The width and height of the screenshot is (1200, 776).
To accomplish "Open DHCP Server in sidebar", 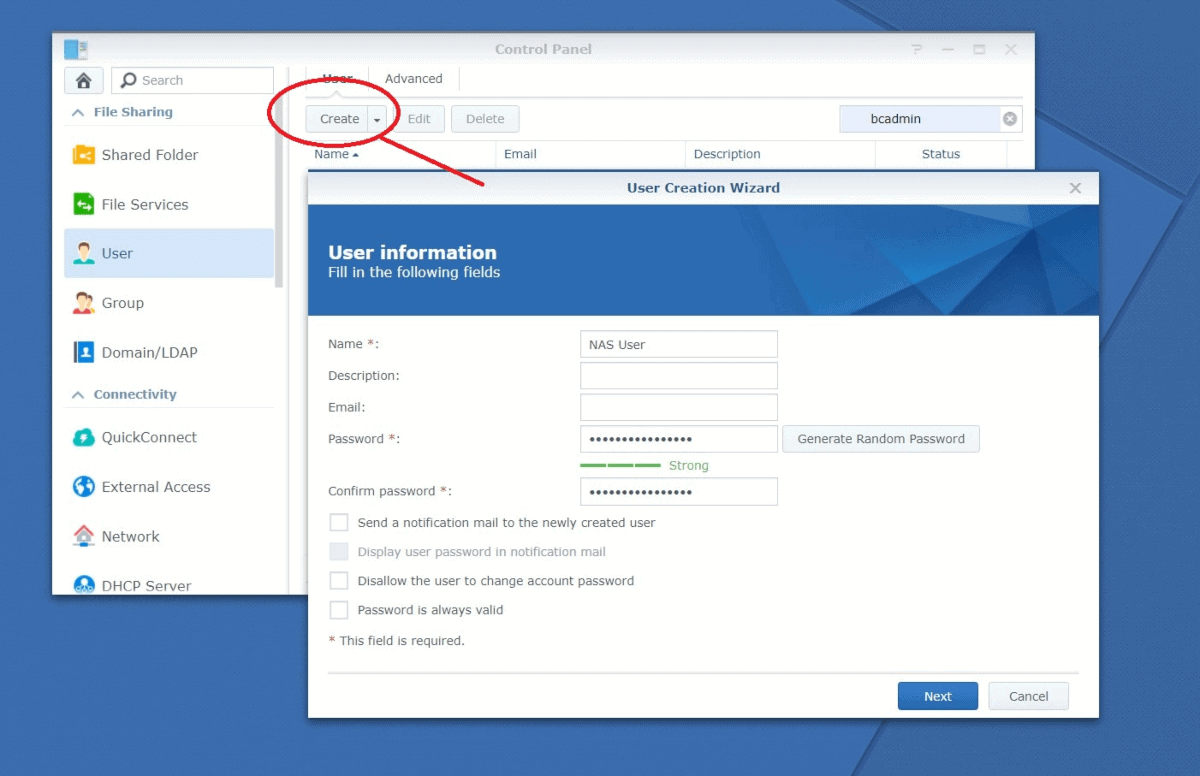I will click(169, 584).
